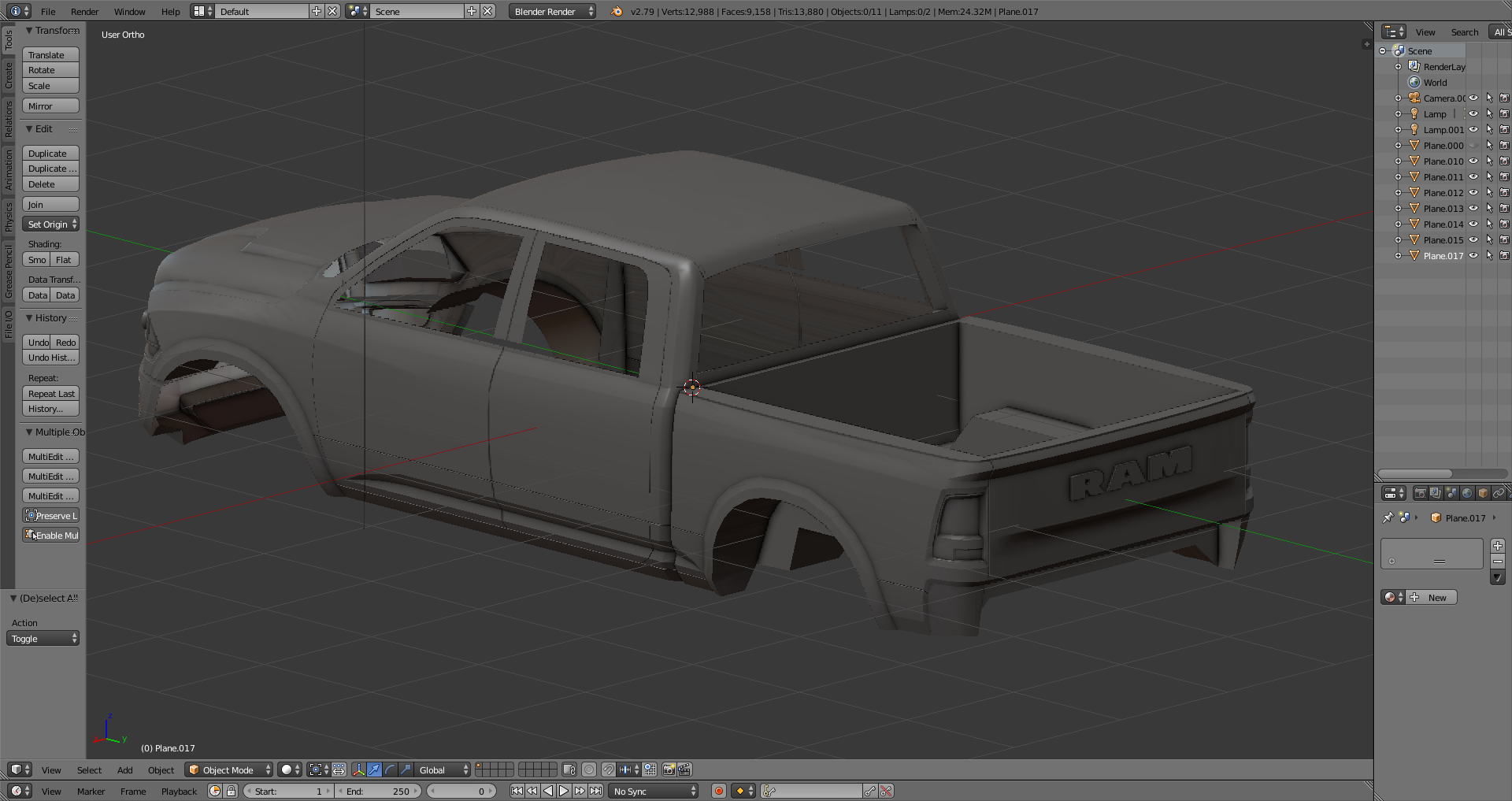
Task: Toggle the 3D manipulator widget icon
Action: click(359, 769)
